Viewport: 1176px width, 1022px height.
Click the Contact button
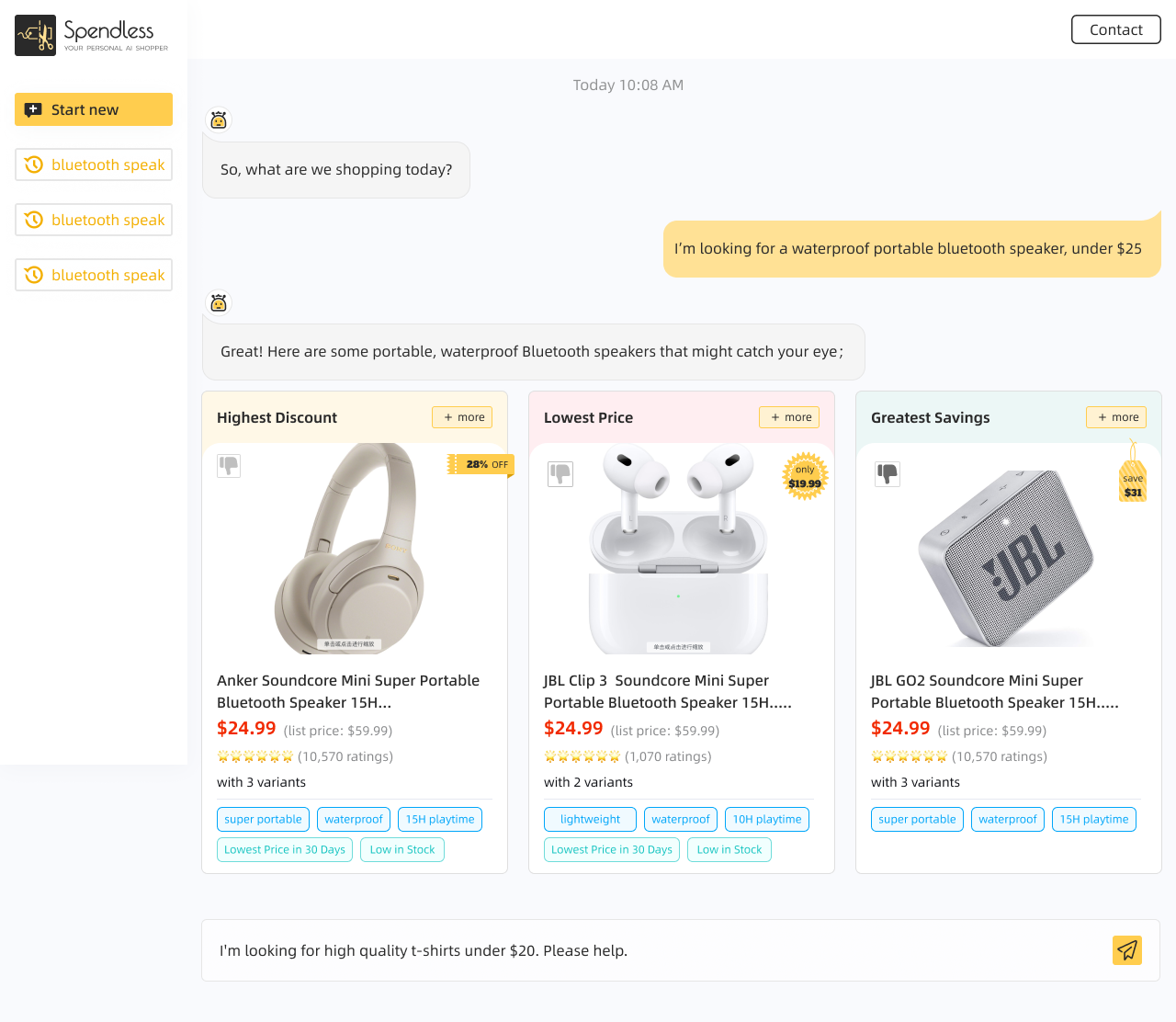pyautogui.click(x=1116, y=29)
